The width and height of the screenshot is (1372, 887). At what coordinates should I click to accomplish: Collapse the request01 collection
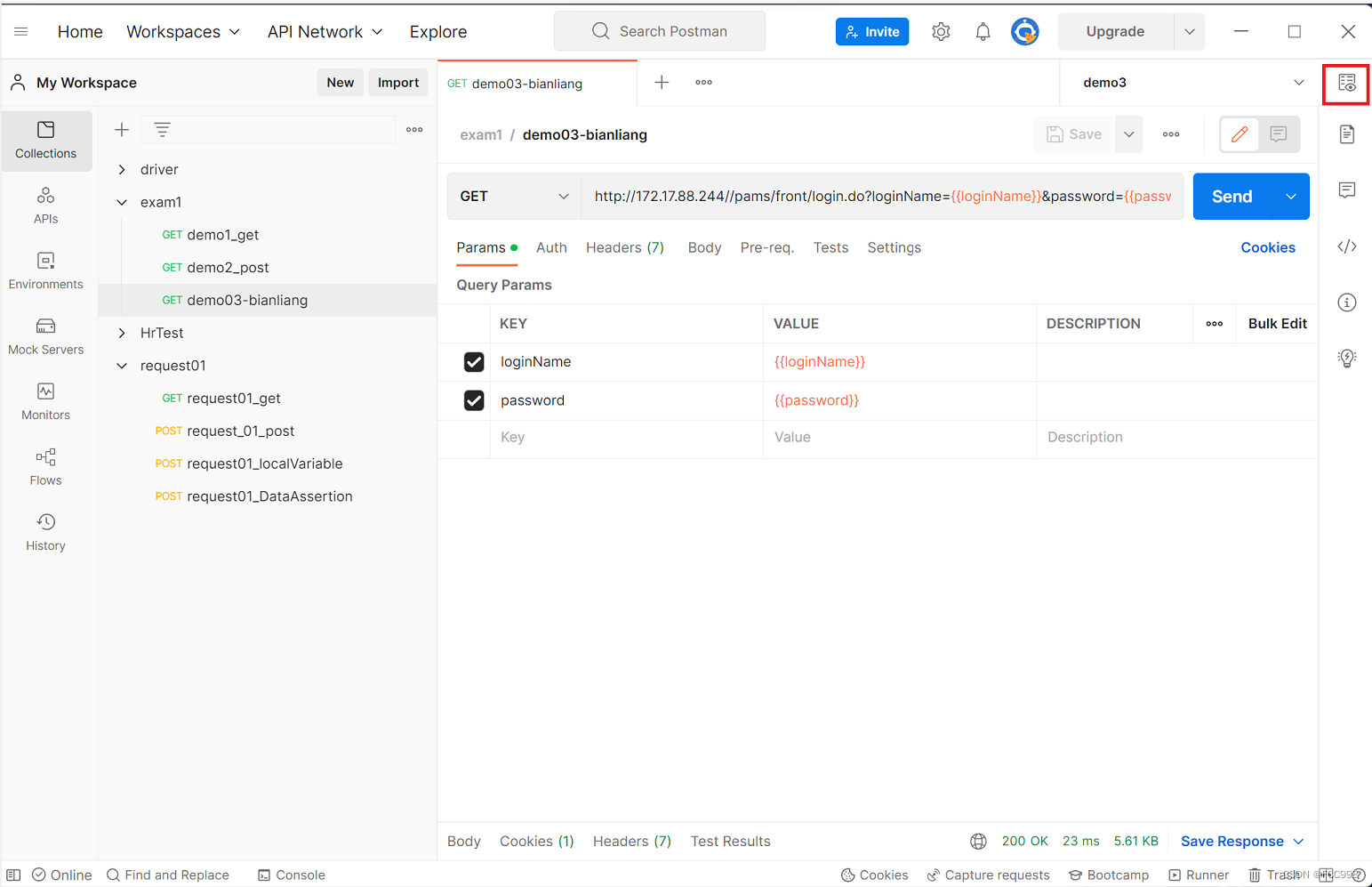click(x=122, y=367)
